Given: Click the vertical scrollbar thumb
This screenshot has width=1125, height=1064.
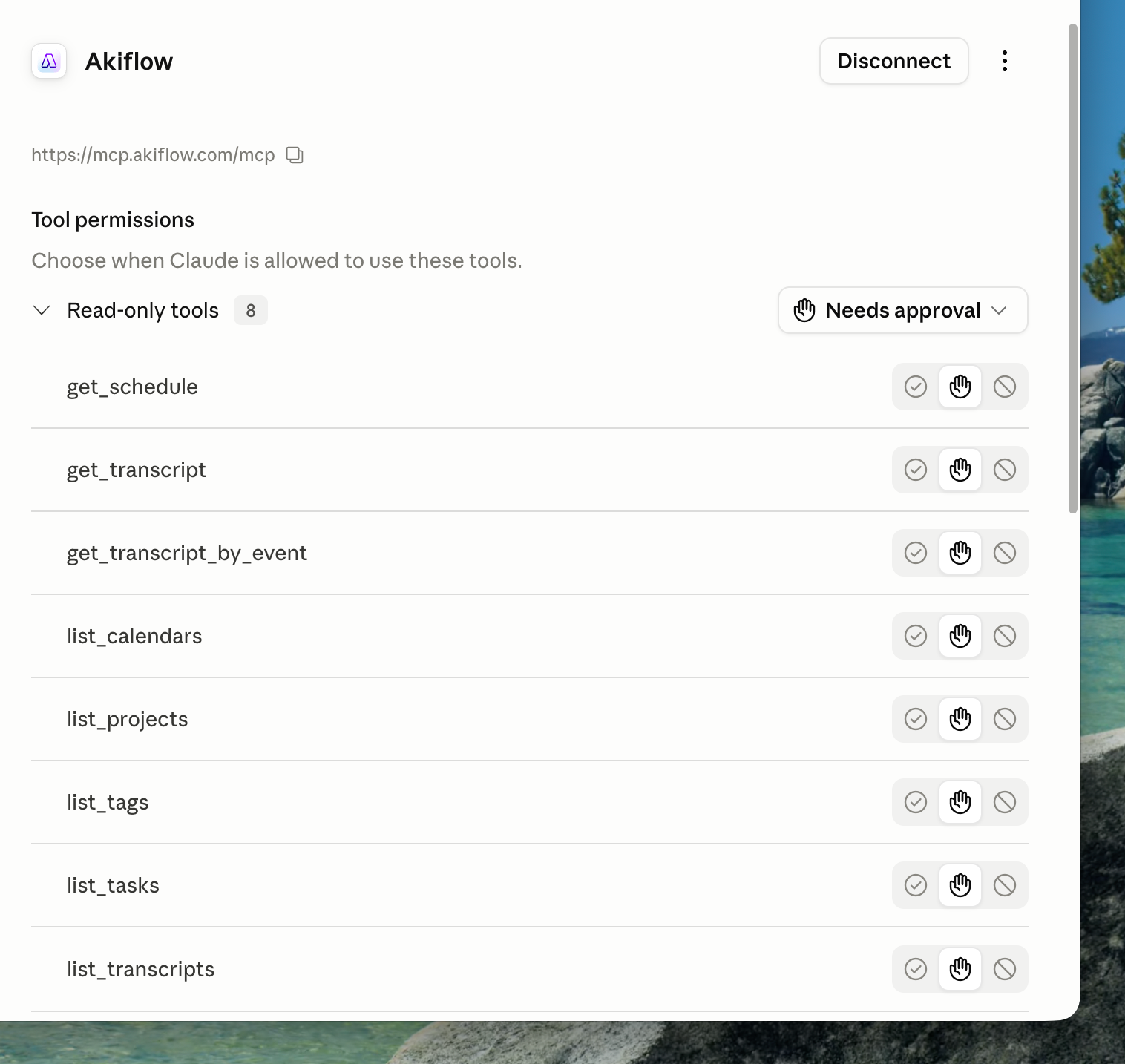Looking at the screenshot, I should [x=1072, y=269].
